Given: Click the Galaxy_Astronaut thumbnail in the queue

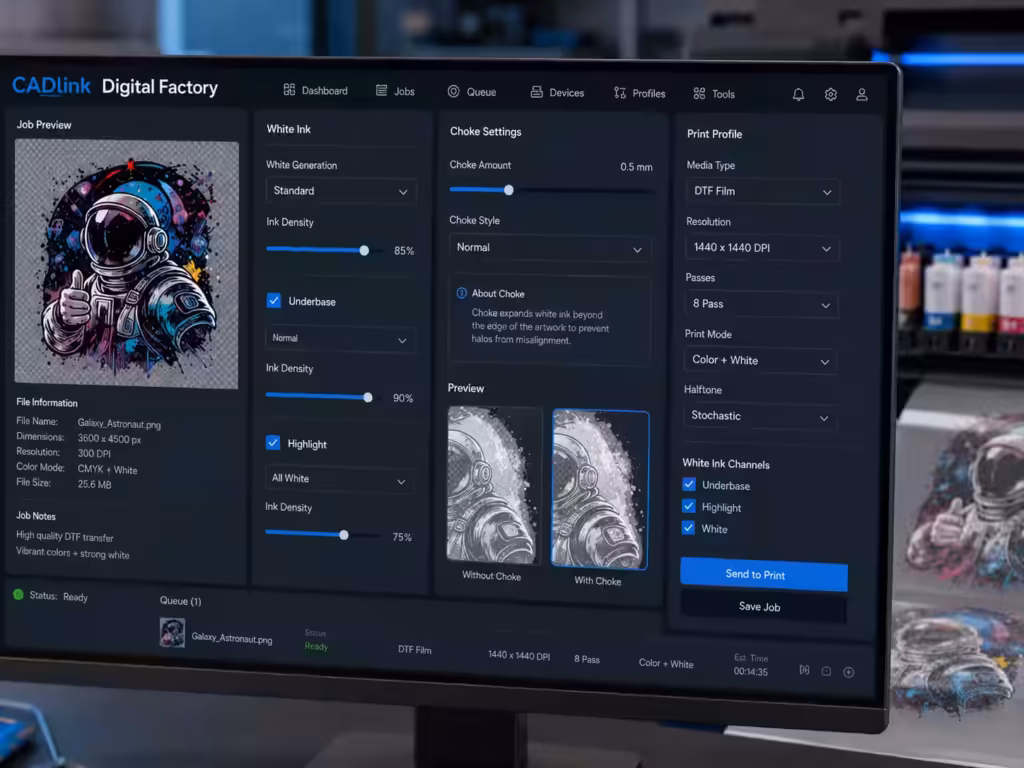Looking at the screenshot, I should click(x=172, y=633).
